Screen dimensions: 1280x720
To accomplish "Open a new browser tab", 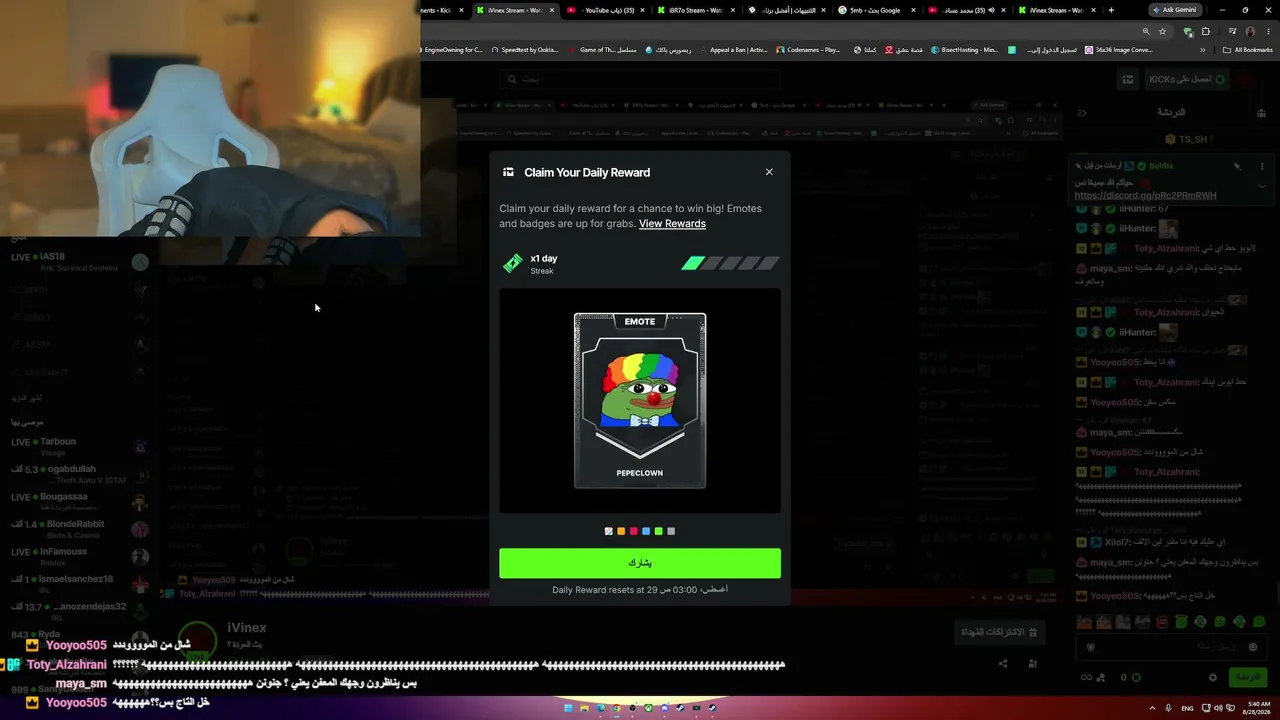I will tap(1111, 10).
